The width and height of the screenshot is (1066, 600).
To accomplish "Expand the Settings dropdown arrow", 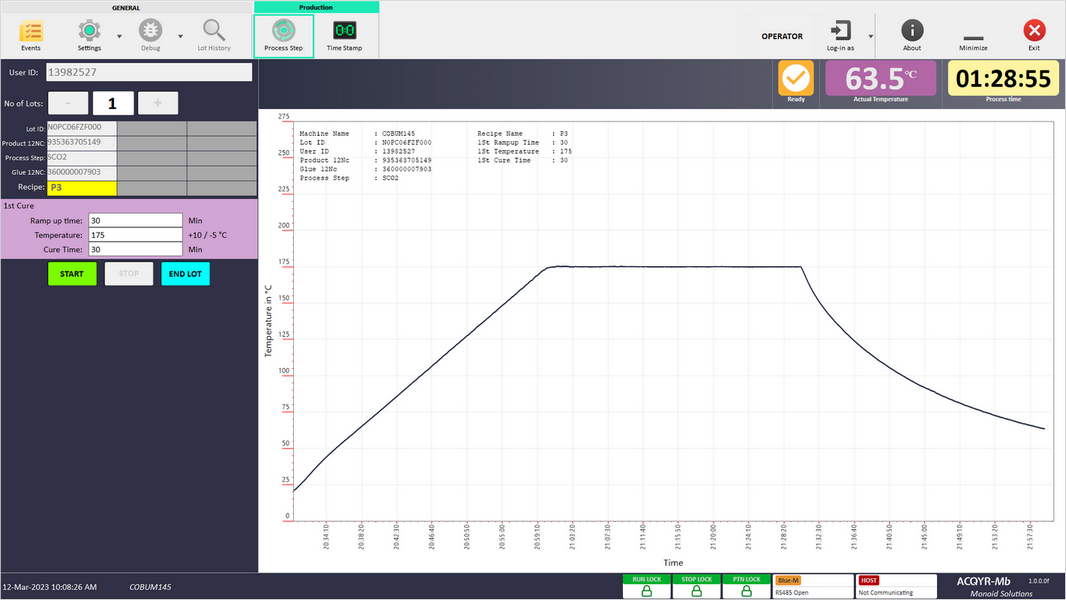I will click(x=120, y=36).
